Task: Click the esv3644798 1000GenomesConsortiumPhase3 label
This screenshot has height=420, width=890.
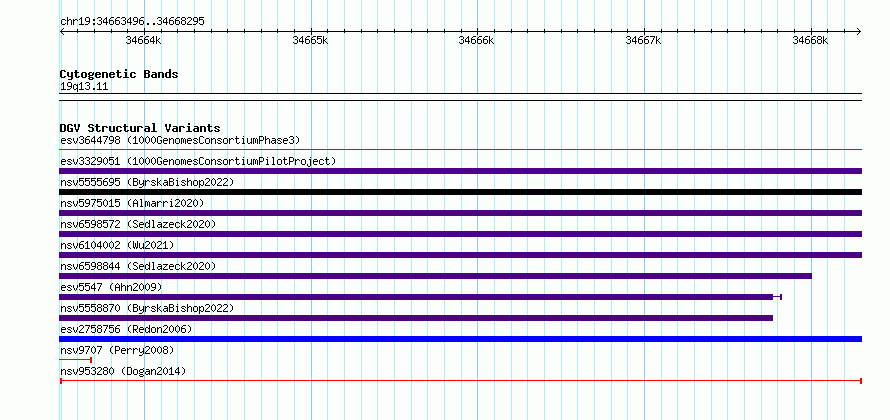Action: click(x=180, y=140)
